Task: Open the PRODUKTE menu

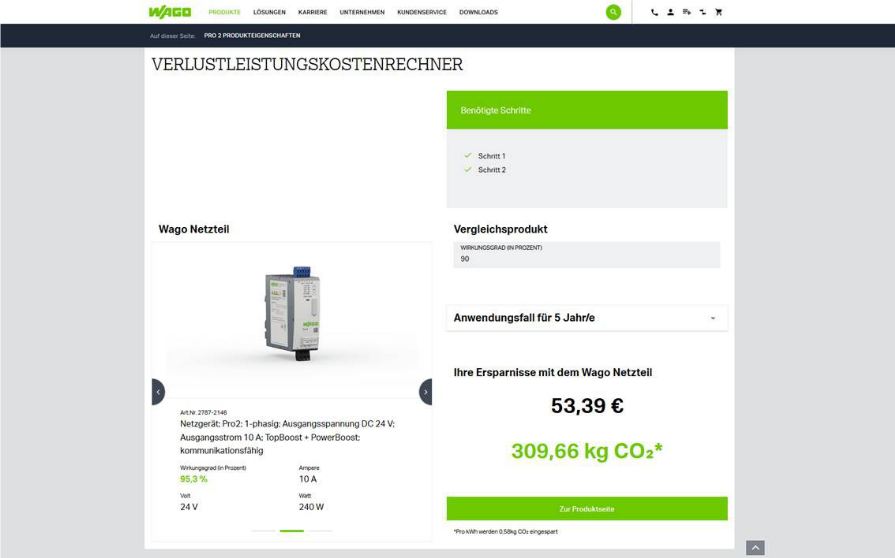Action: click(x=224, y=12)
